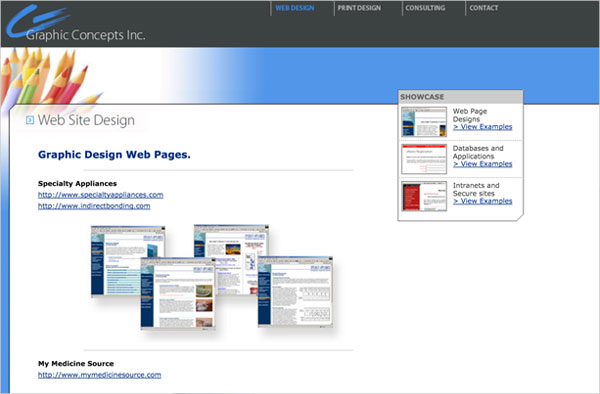Visit the specialtyappliances.com link
600x394 pixels.
[x=101, y=195]
